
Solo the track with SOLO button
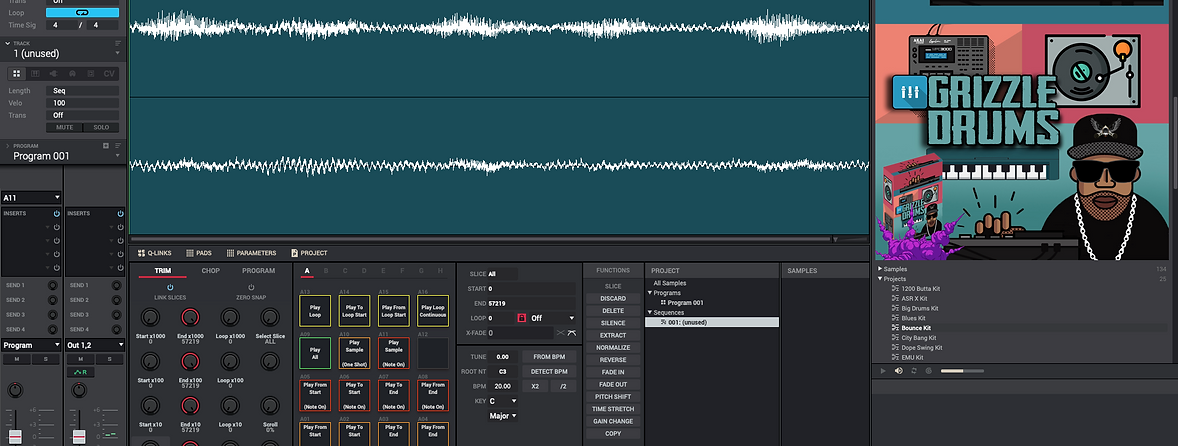[x=101, y=127]
